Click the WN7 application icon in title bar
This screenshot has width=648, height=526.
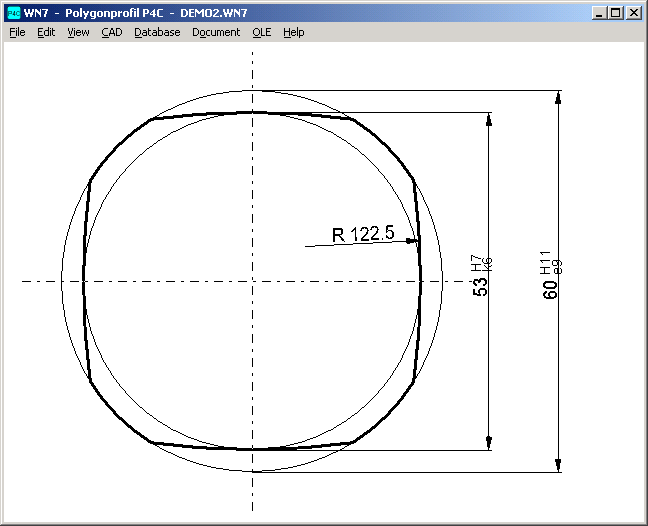[13, 13]
